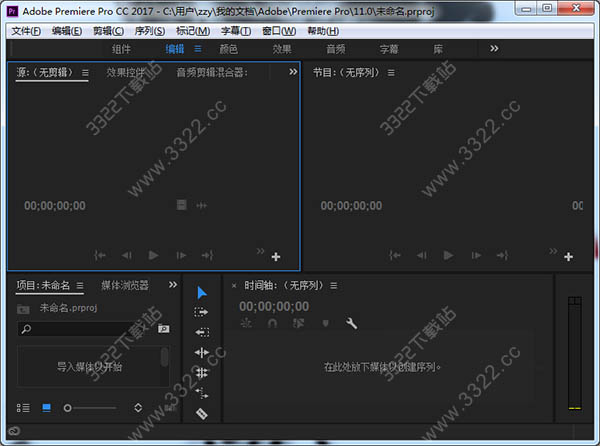This screenshot has width=600, height=446.
Task: Select the Selection tool arrow
Action: [x=202, y=293]
